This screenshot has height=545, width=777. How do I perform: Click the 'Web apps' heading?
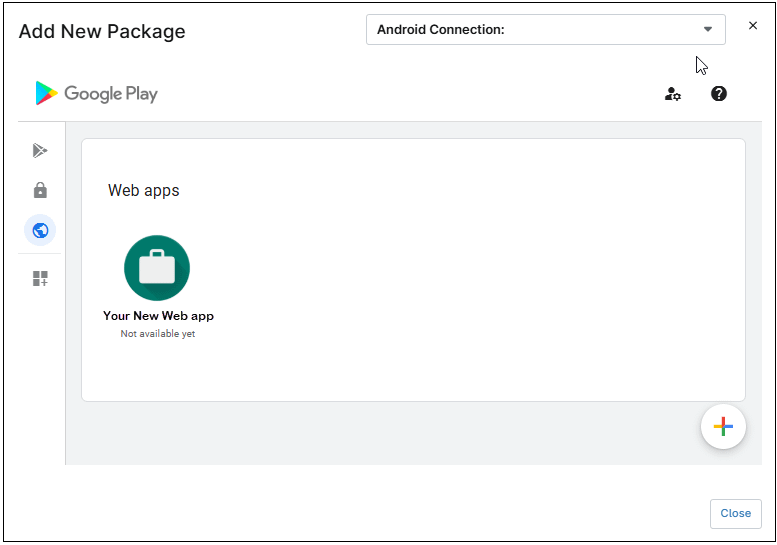(144, 191)
